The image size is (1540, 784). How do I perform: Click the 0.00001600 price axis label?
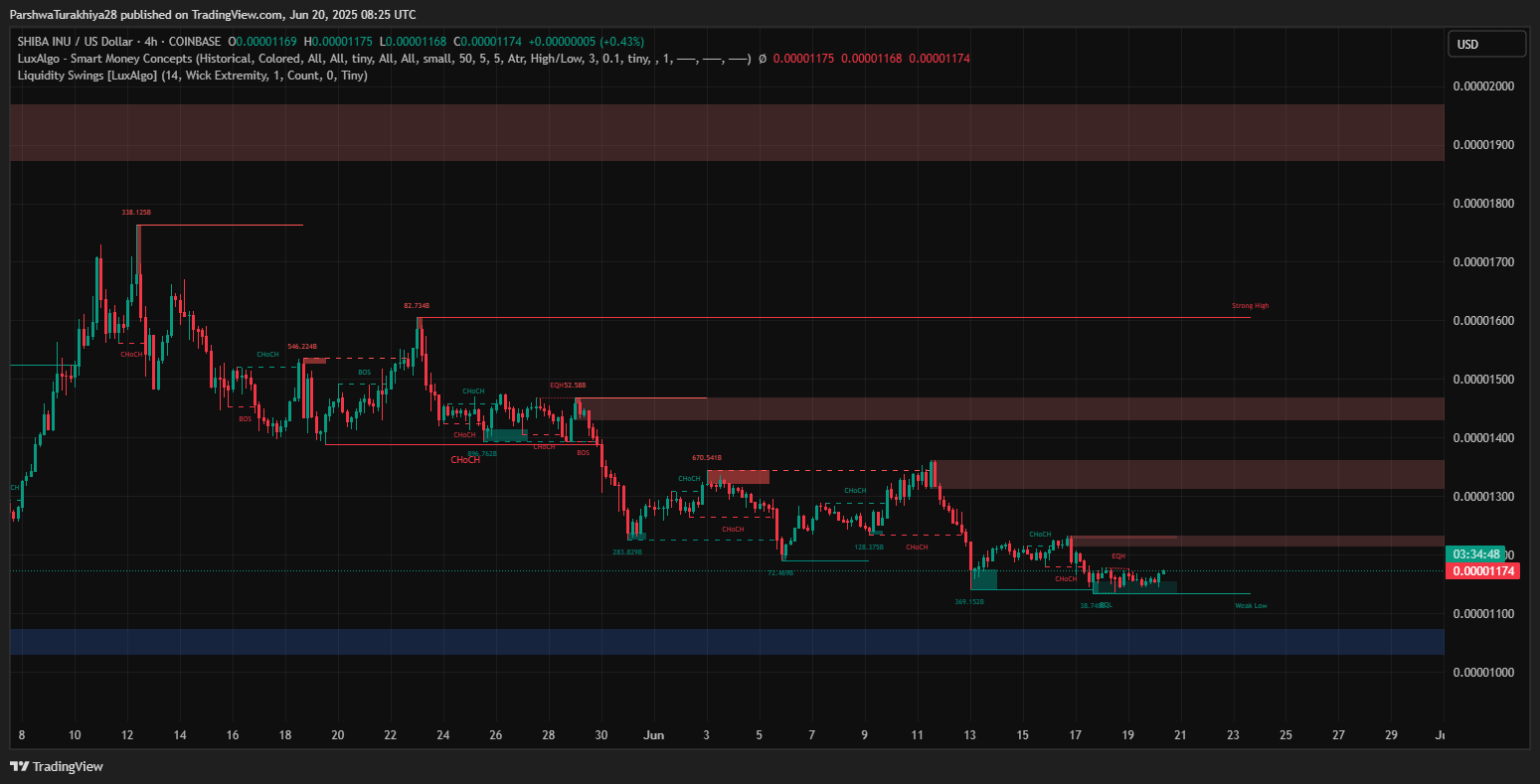tap(1483, 321)
